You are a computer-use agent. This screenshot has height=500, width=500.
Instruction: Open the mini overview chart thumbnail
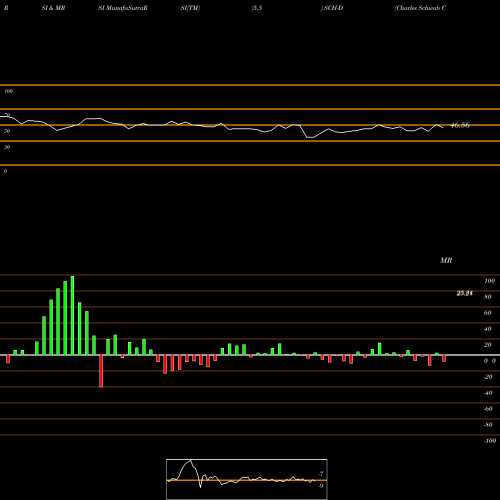tap(247, 479)
